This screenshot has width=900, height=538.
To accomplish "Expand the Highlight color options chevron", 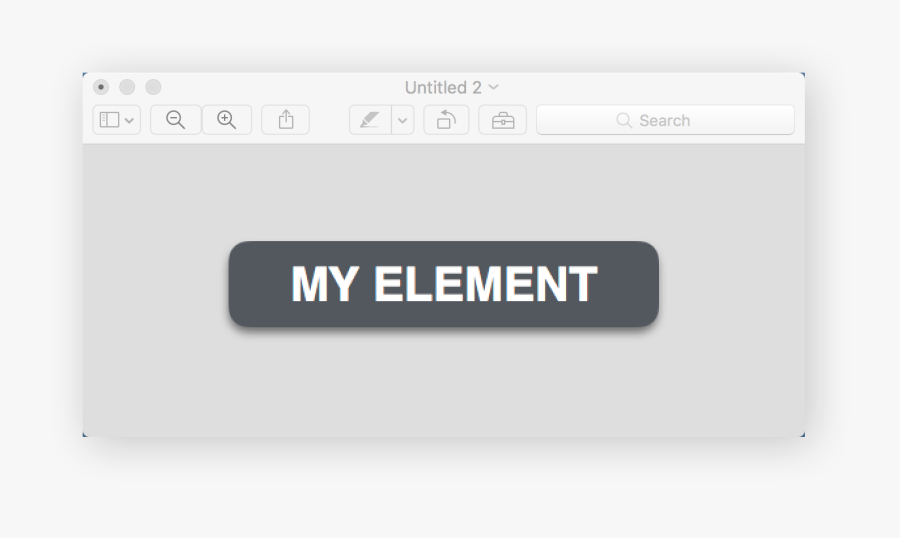I will (403, 120).
